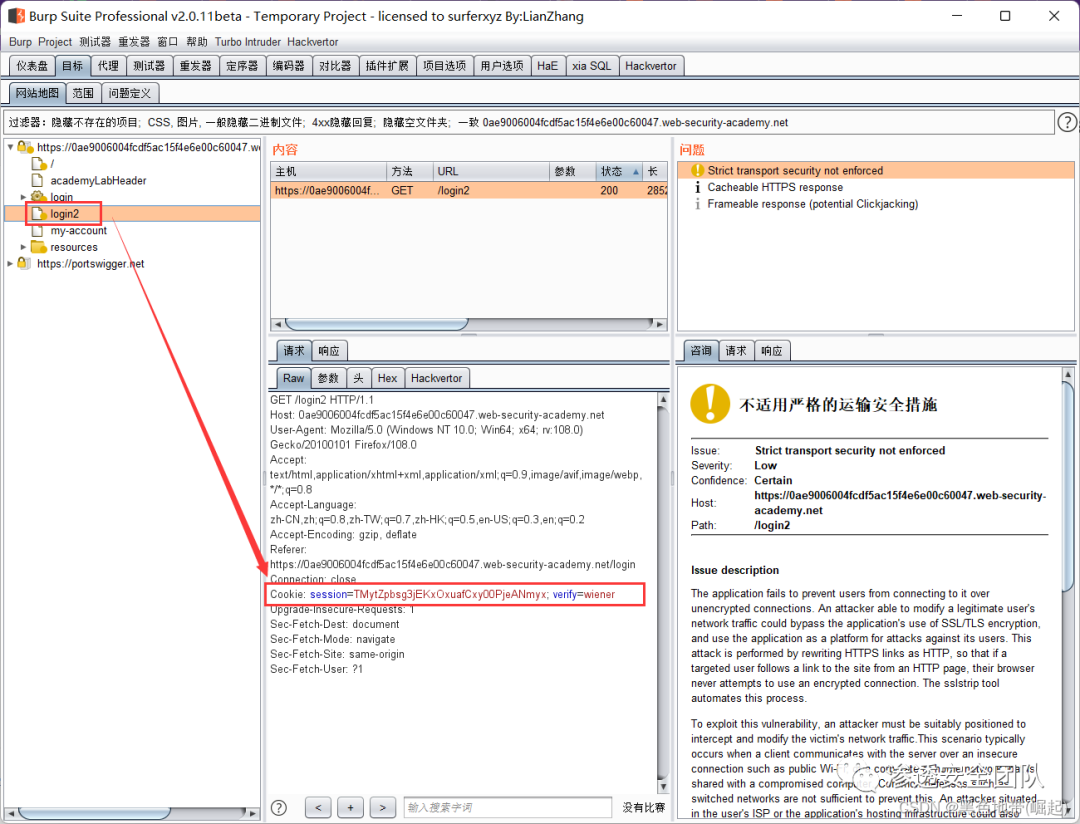Viewport: 1080px width, 824px height.
Task: Switch to the 重发器 tab
Action: pos(196,66)
